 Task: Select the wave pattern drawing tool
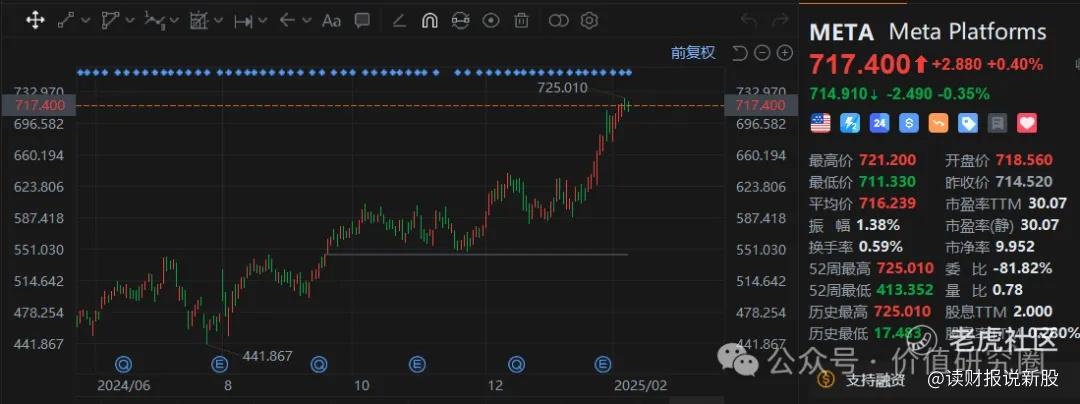154,21
